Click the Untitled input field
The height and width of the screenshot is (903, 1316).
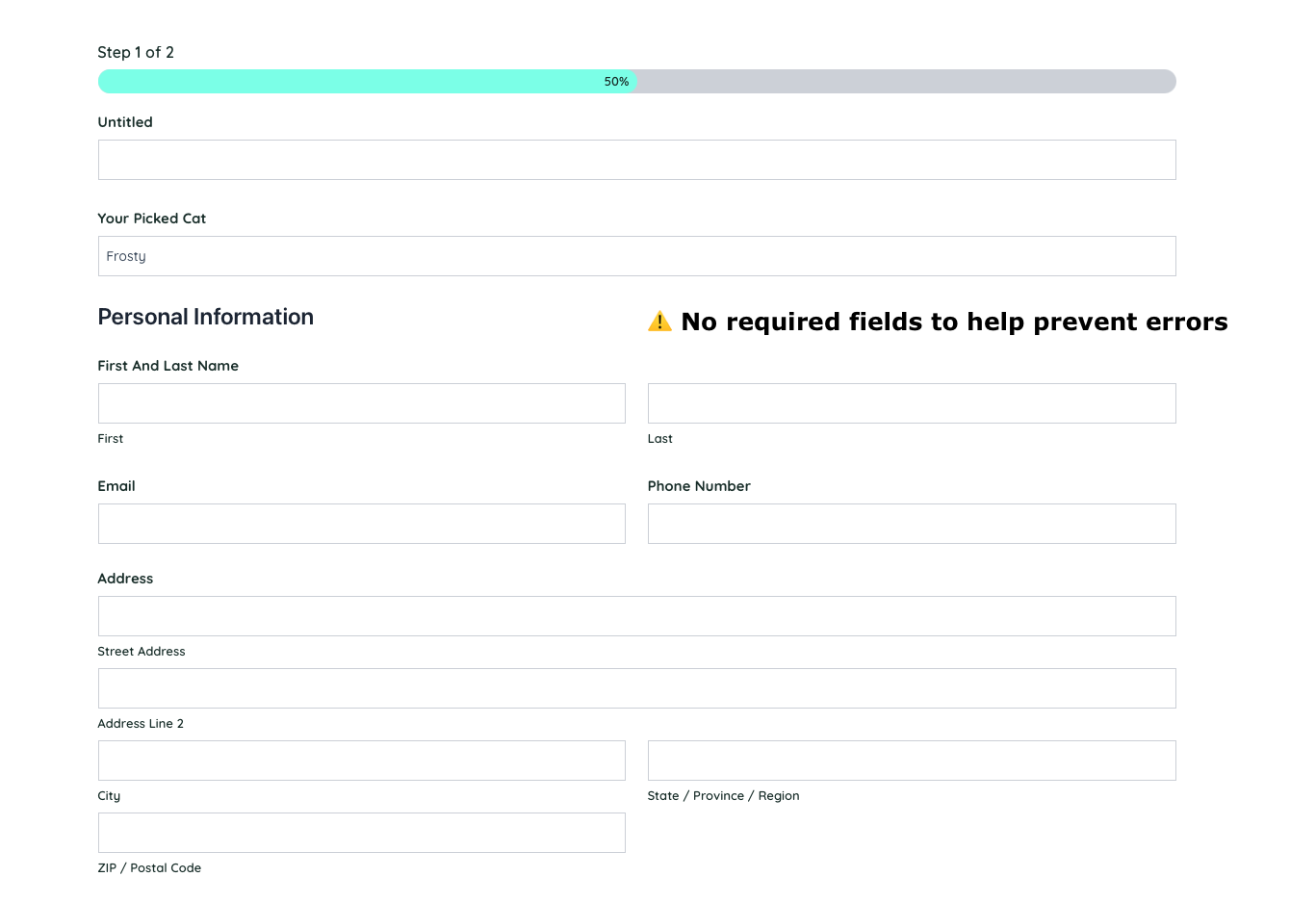coord(636,159)
